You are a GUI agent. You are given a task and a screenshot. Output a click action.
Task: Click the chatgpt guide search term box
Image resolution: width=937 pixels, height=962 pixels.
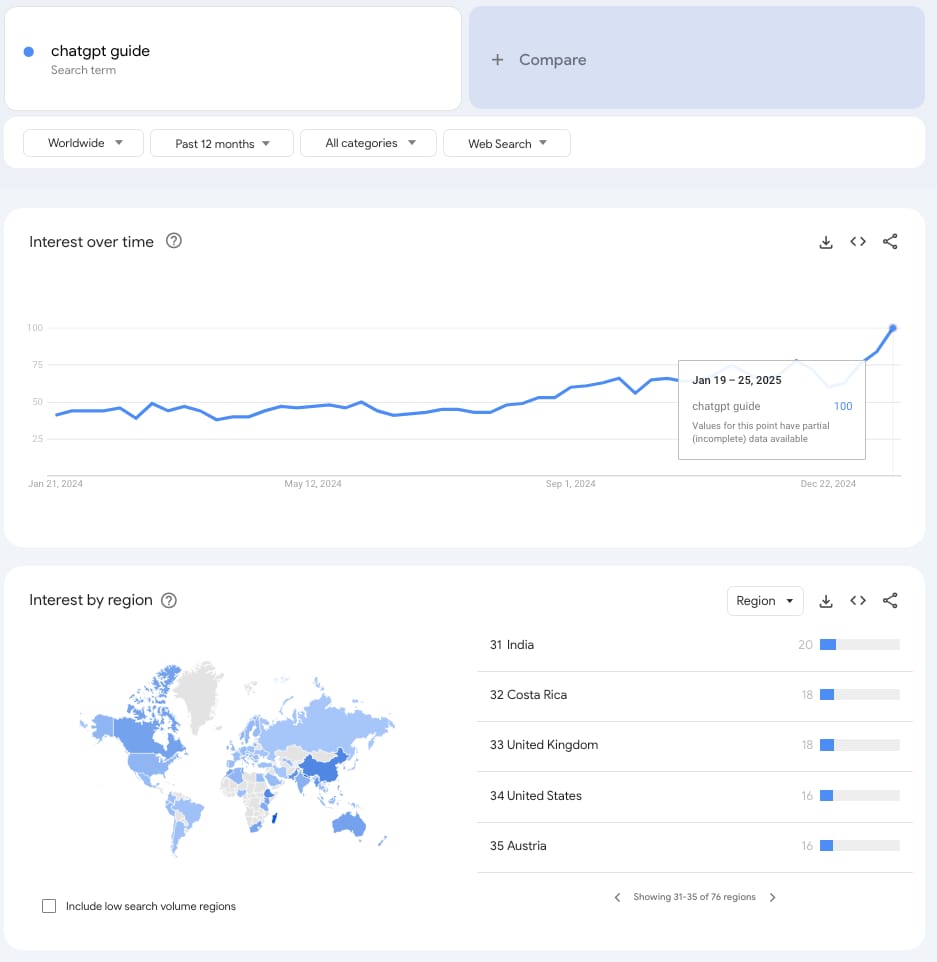pos(232,59)
